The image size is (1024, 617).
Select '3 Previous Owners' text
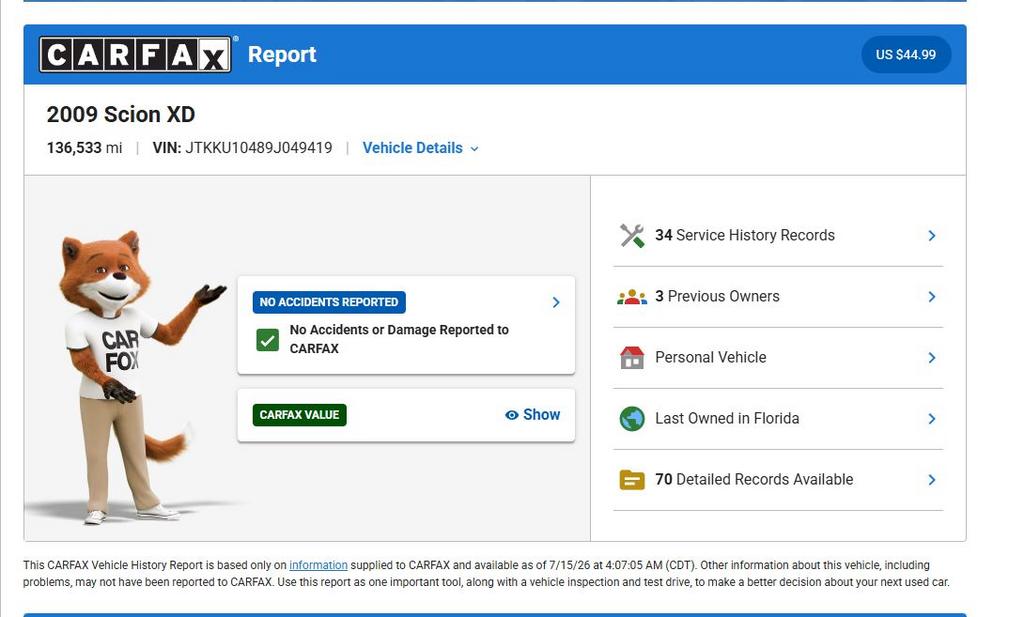pyautogui.click(x=717, y=296)
